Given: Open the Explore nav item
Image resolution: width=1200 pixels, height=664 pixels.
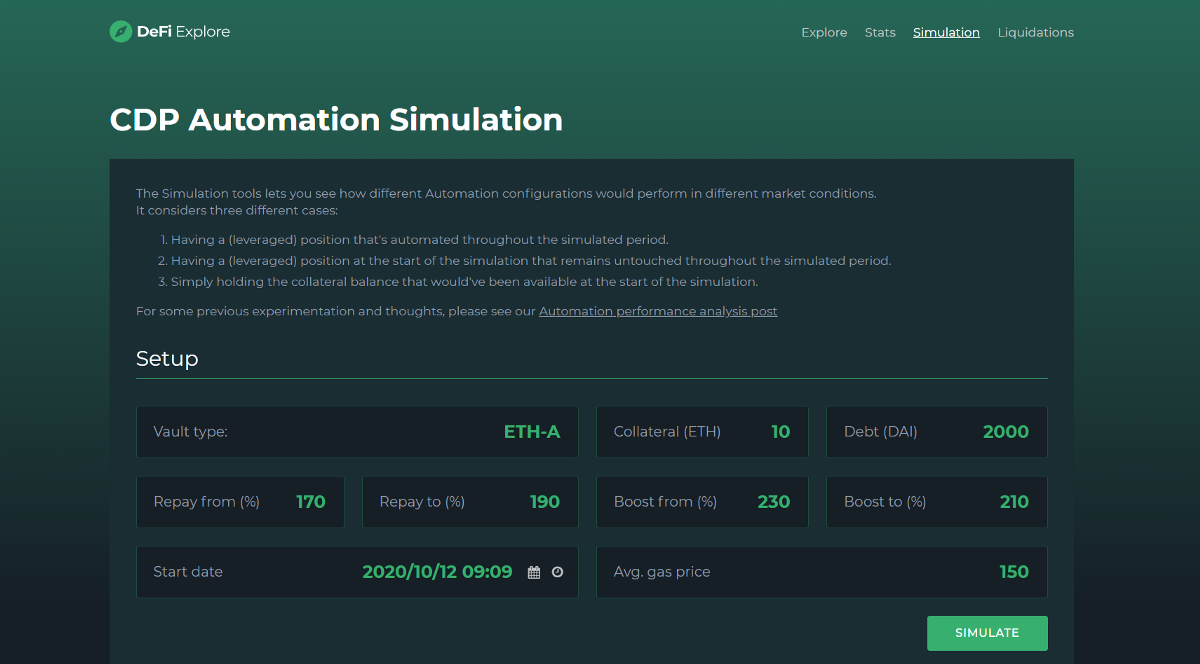Looking at the screenshot, I should 824,32.
